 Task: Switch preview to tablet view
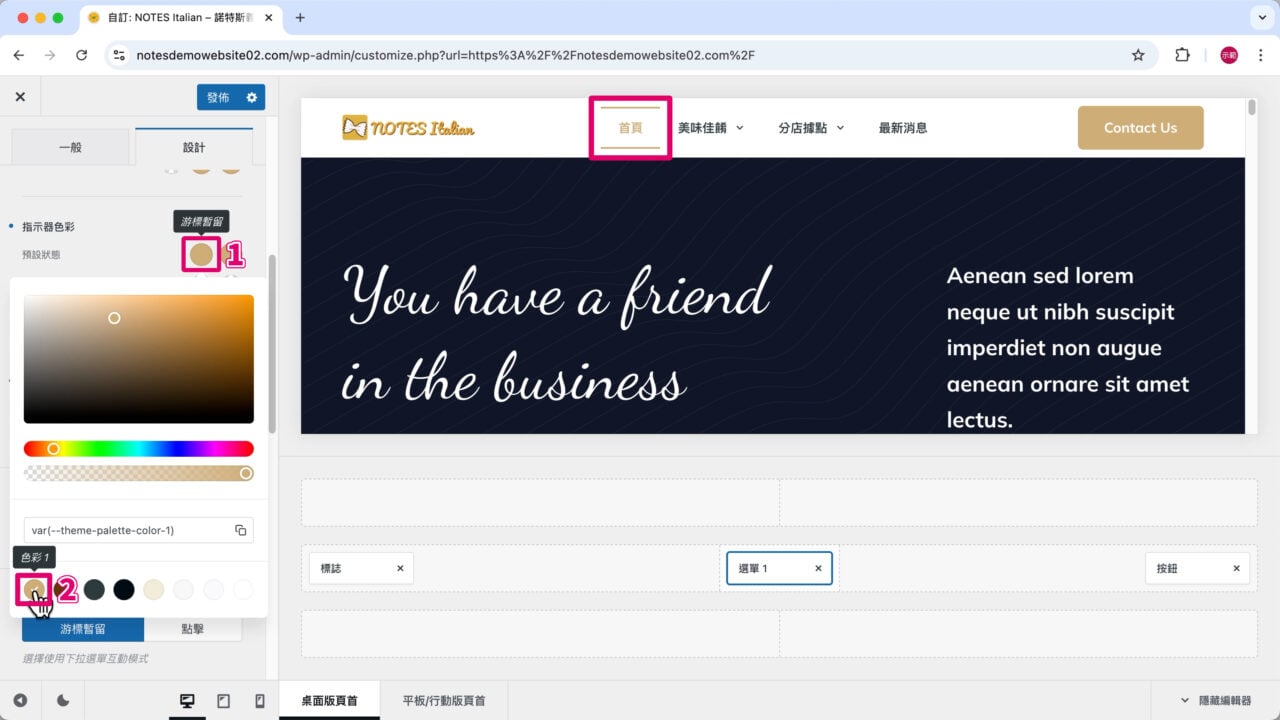coord(223,701)
